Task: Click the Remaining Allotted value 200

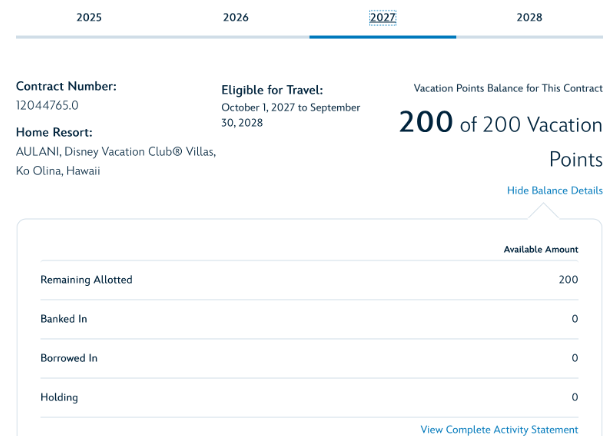Action: 568,280
